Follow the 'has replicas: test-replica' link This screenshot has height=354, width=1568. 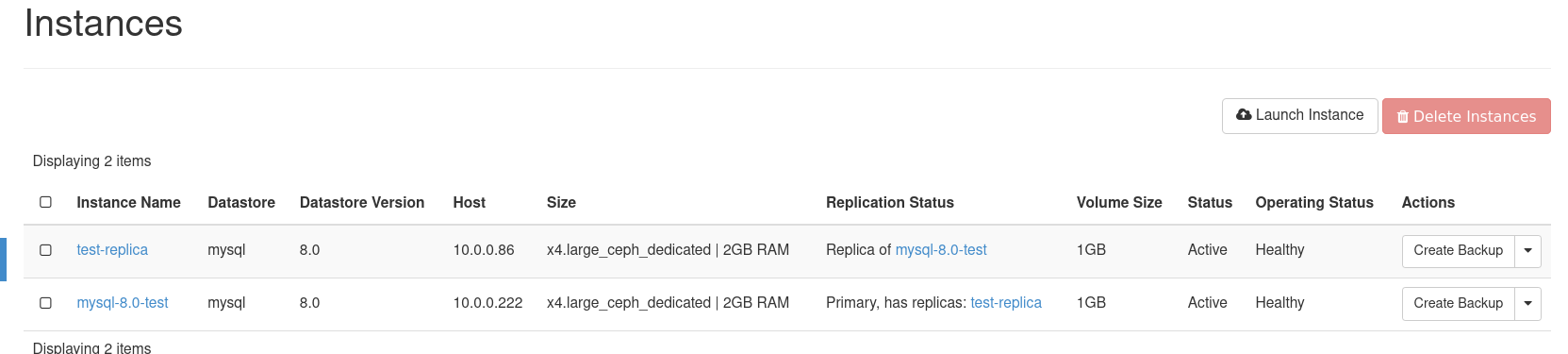tap(1006, 303)
